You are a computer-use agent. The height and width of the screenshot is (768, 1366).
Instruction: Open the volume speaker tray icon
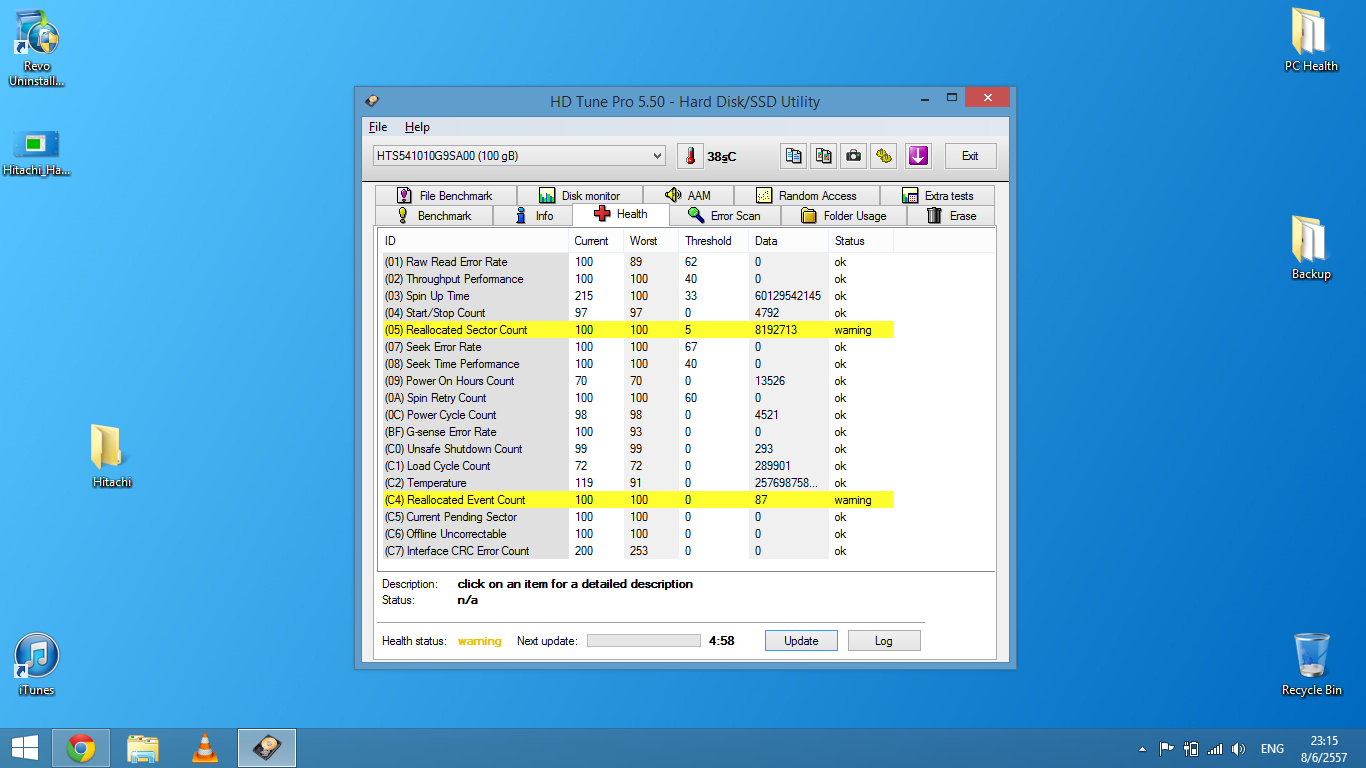(1239, 749)
